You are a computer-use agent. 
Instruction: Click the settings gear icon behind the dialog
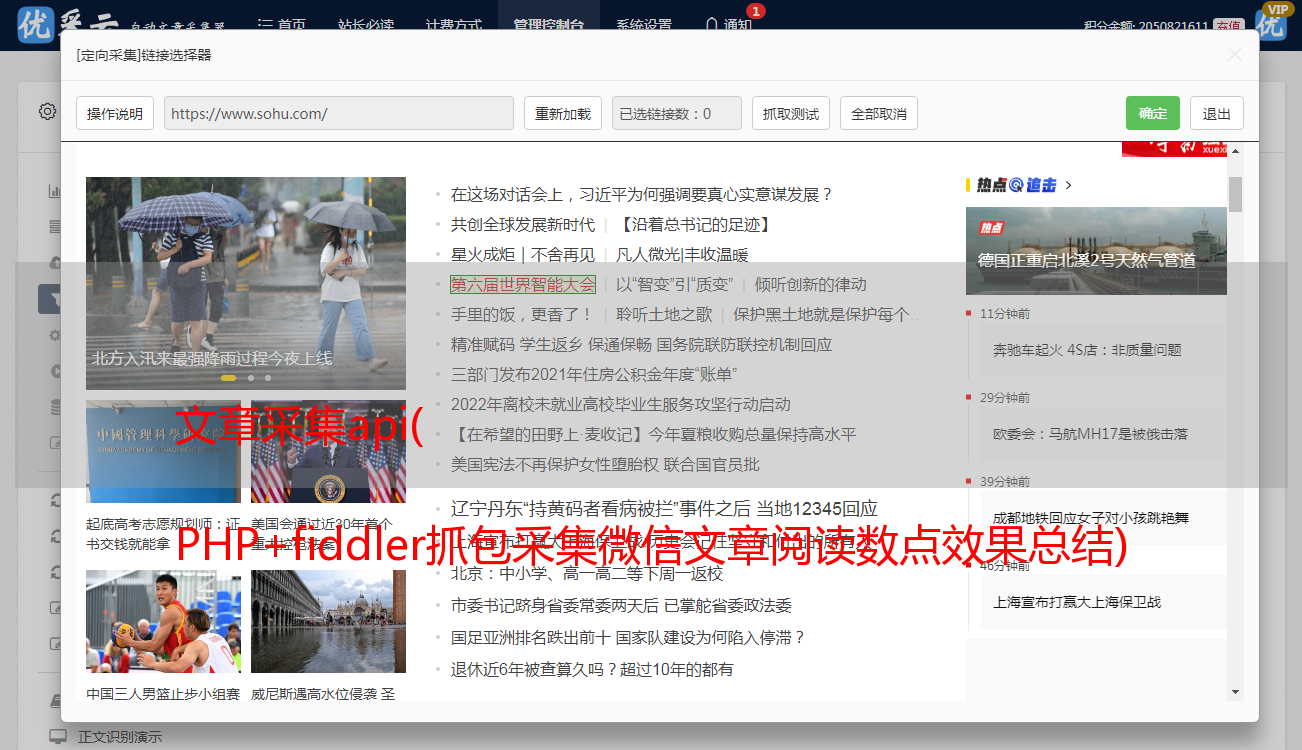(47, 111)
